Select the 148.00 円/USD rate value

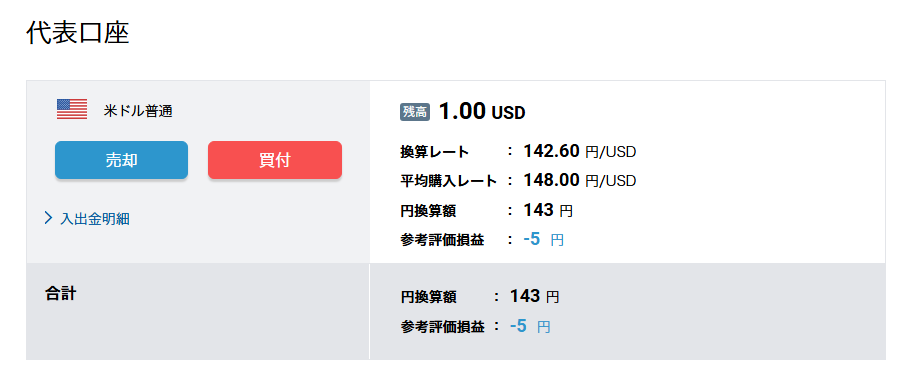pos(580,180)
